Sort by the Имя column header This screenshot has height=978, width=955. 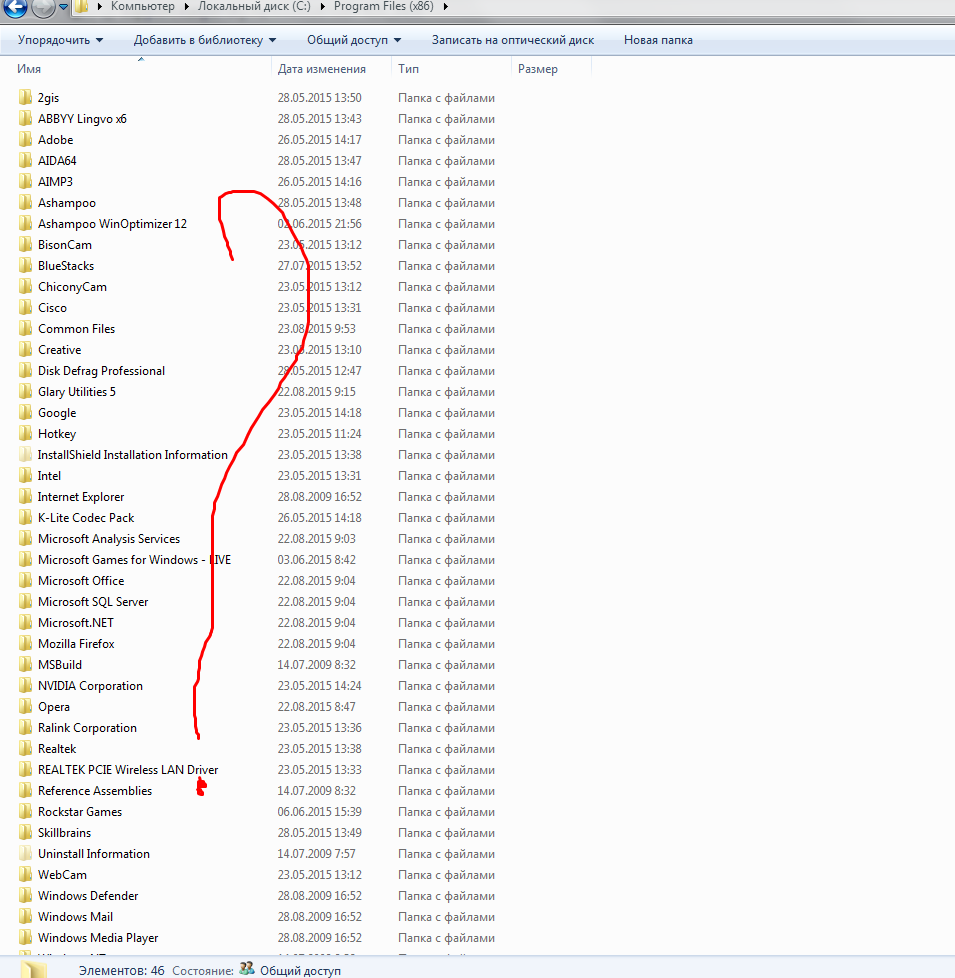click(x=29, y=69)
